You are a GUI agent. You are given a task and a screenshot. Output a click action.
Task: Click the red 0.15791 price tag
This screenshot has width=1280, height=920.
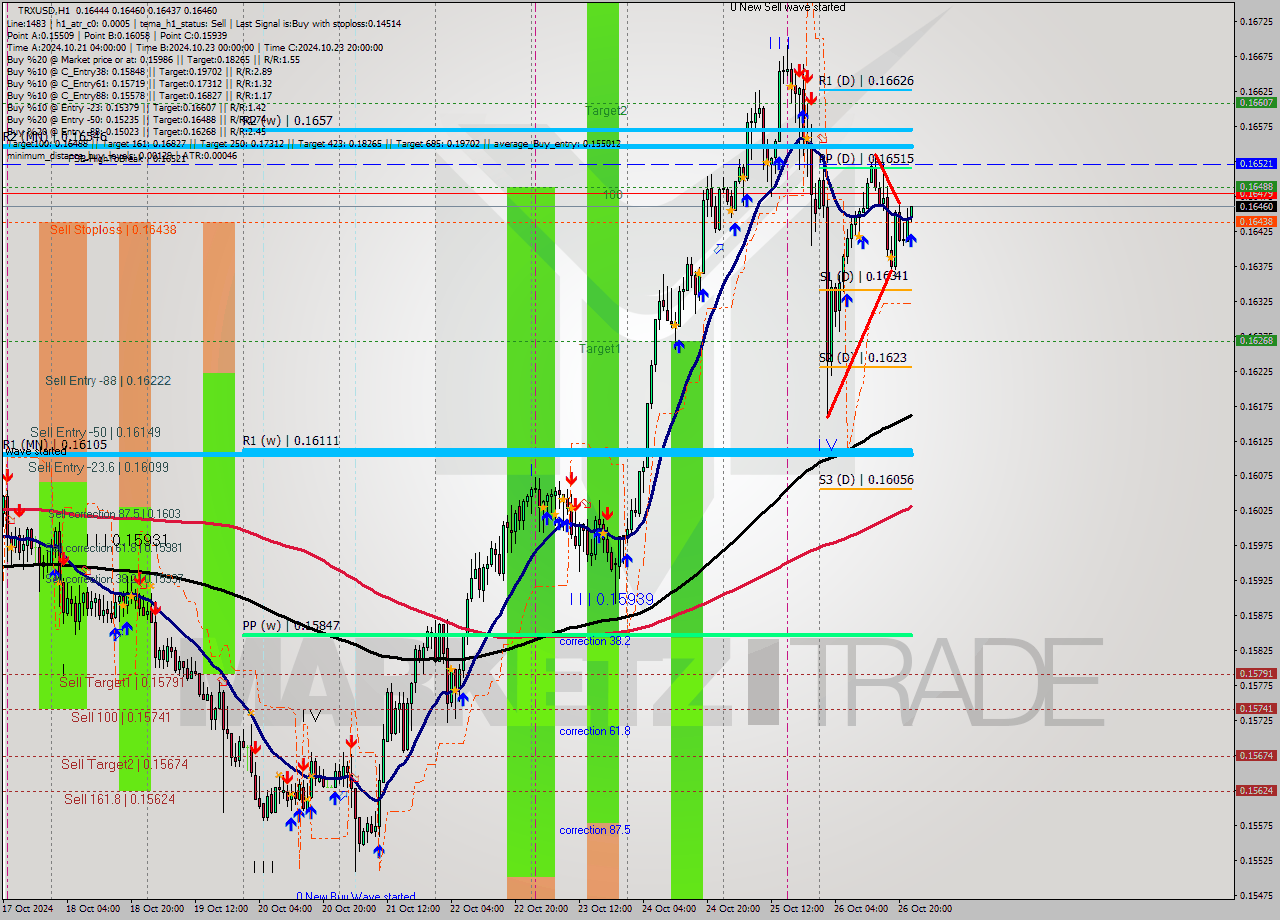tap(1256, 673)
